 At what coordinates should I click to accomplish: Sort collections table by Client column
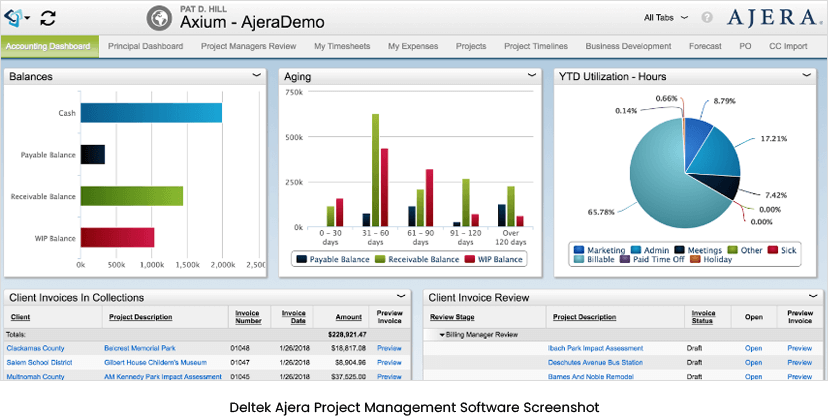21,317
